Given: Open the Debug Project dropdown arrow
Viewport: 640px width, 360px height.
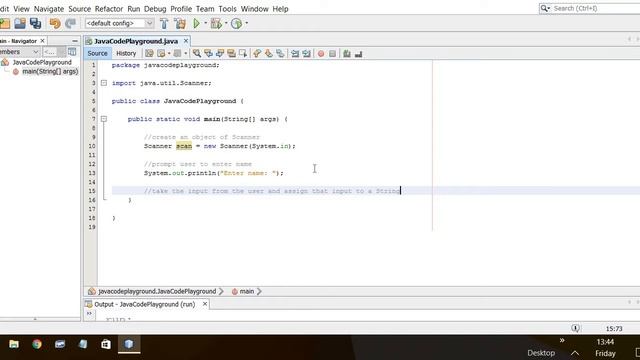Looking at the screenshot, I should pos(226,23).
